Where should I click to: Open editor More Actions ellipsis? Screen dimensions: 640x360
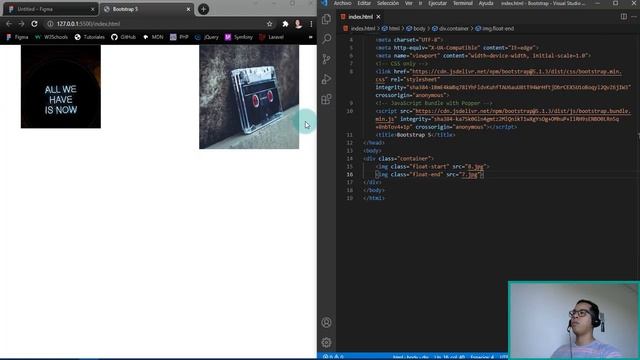(x=634, y=16)
